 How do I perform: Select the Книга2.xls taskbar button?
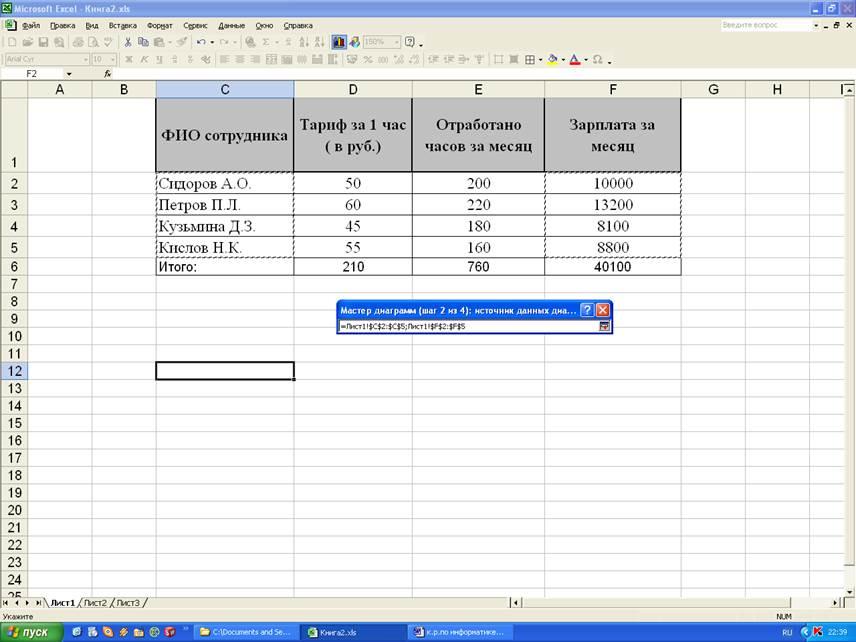pyautogui.click(x=350, y=632)
